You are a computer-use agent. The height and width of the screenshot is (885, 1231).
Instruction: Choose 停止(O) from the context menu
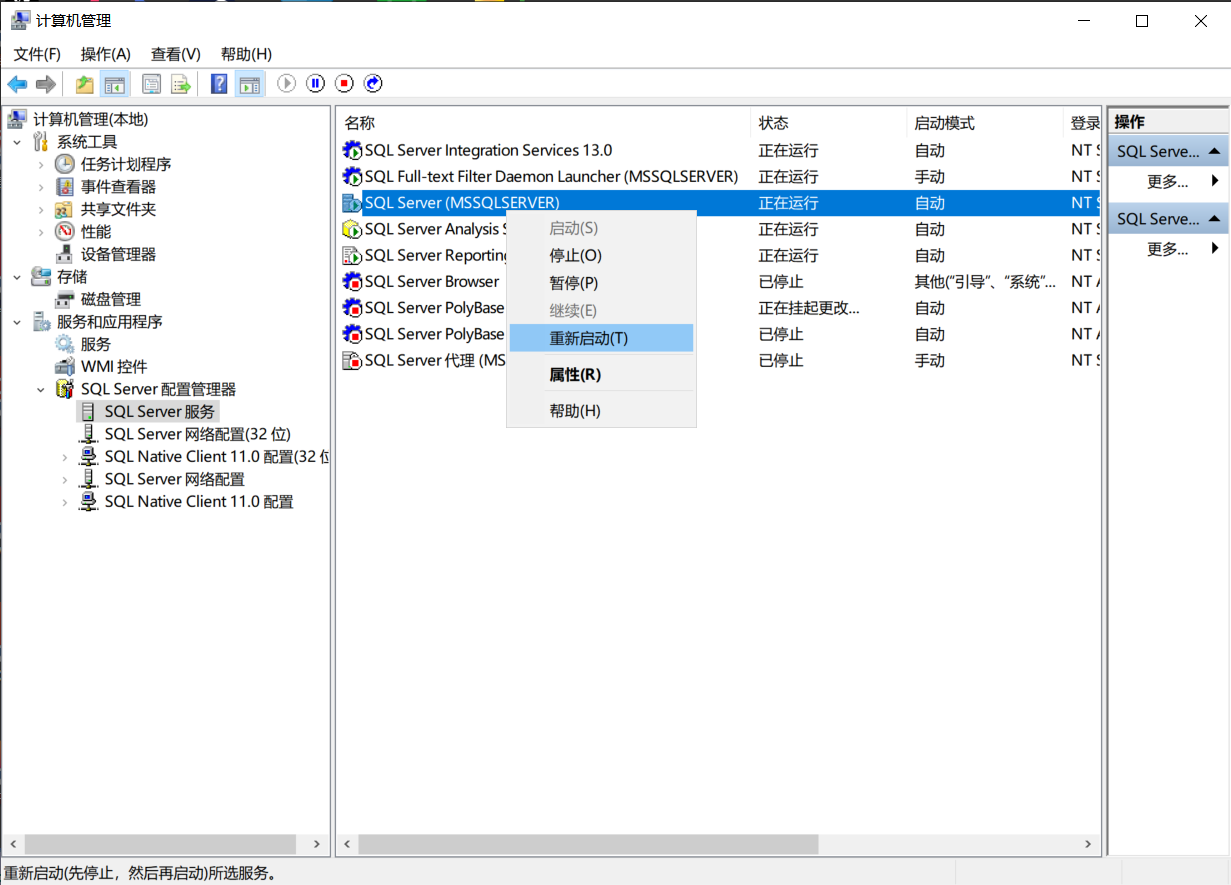point(601,256)
